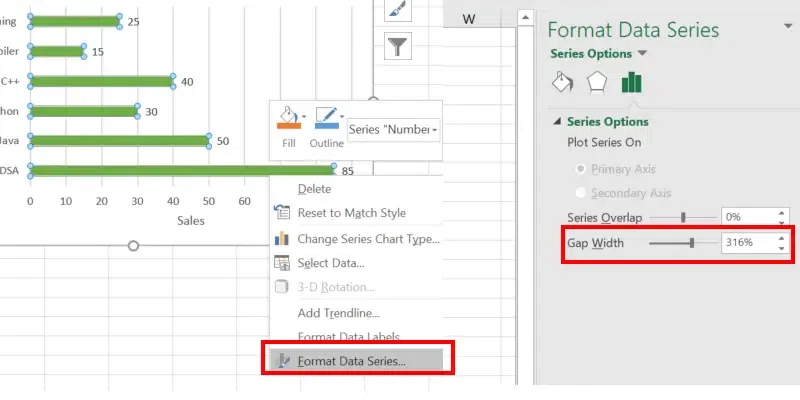This screenshot has height=400, width=800.
Task: Click the Gap Width slider handle
Action: click(692, 242)
